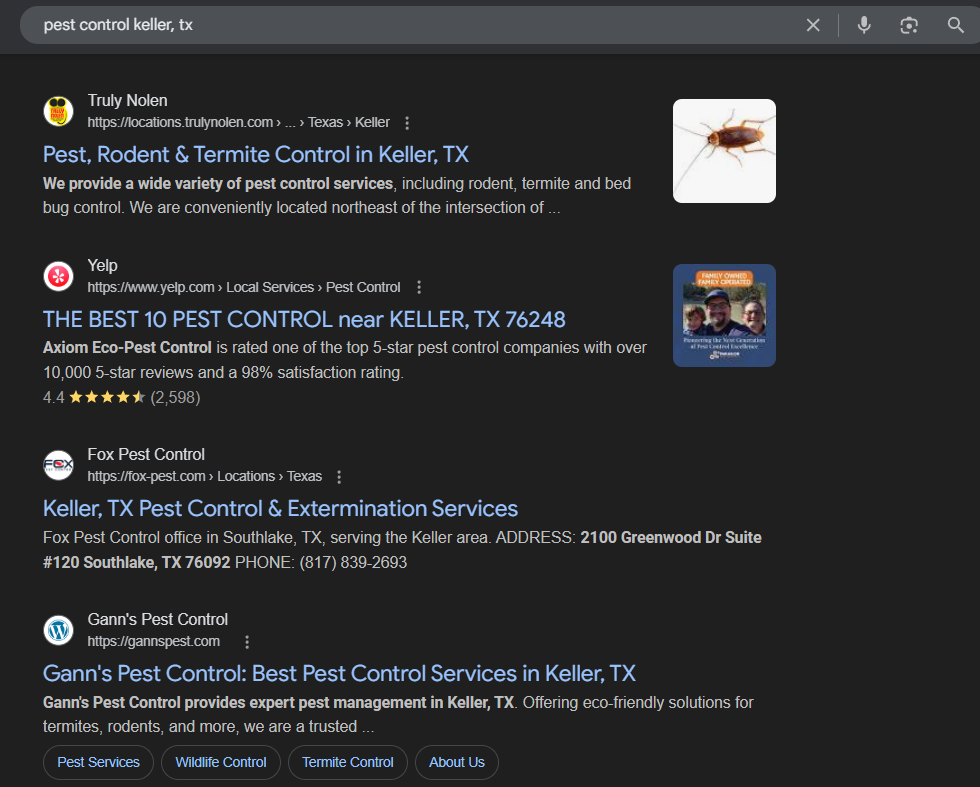
Task: Click the Gann's Pest Control WordPress icon
Action: point(59,630)
